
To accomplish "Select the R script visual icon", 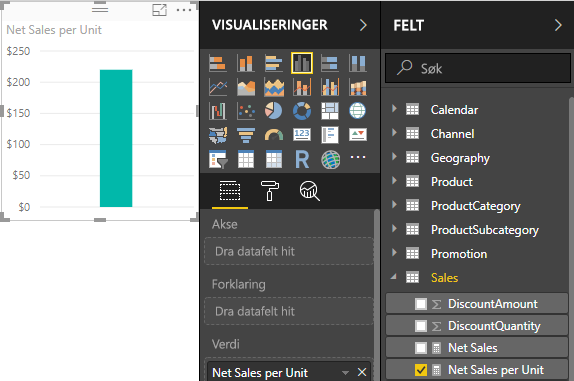I will pos(302,159).
